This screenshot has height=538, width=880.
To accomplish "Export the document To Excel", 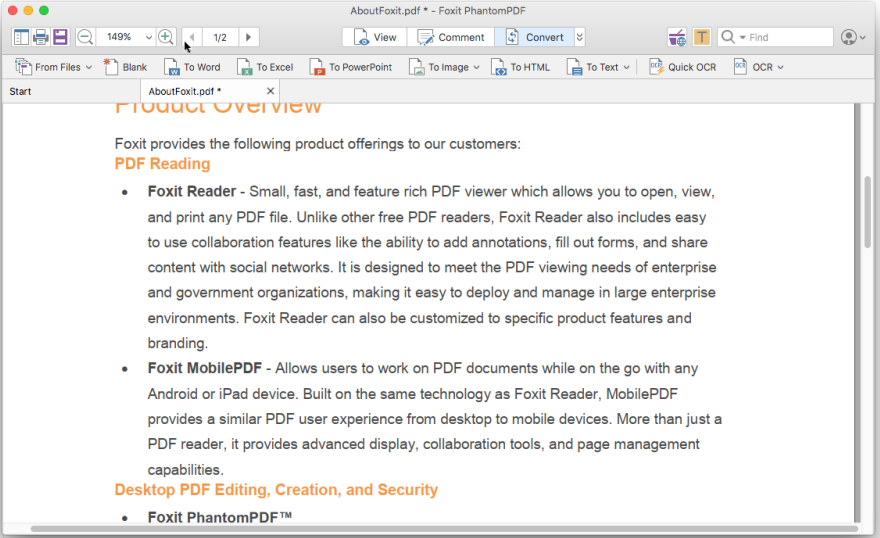I will pos(265,67).
